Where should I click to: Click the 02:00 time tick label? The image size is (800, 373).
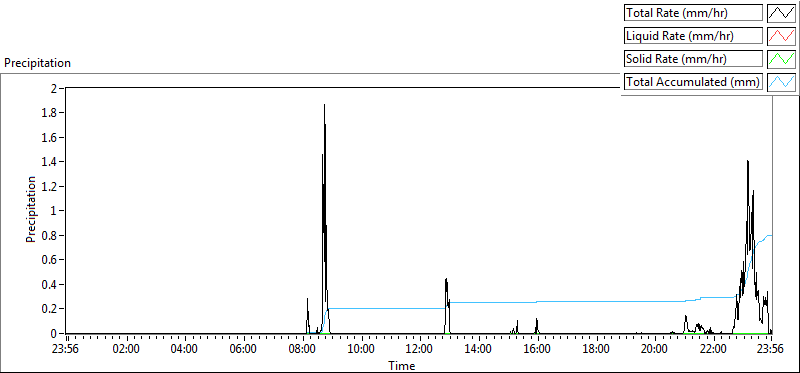tap(126, 350)
